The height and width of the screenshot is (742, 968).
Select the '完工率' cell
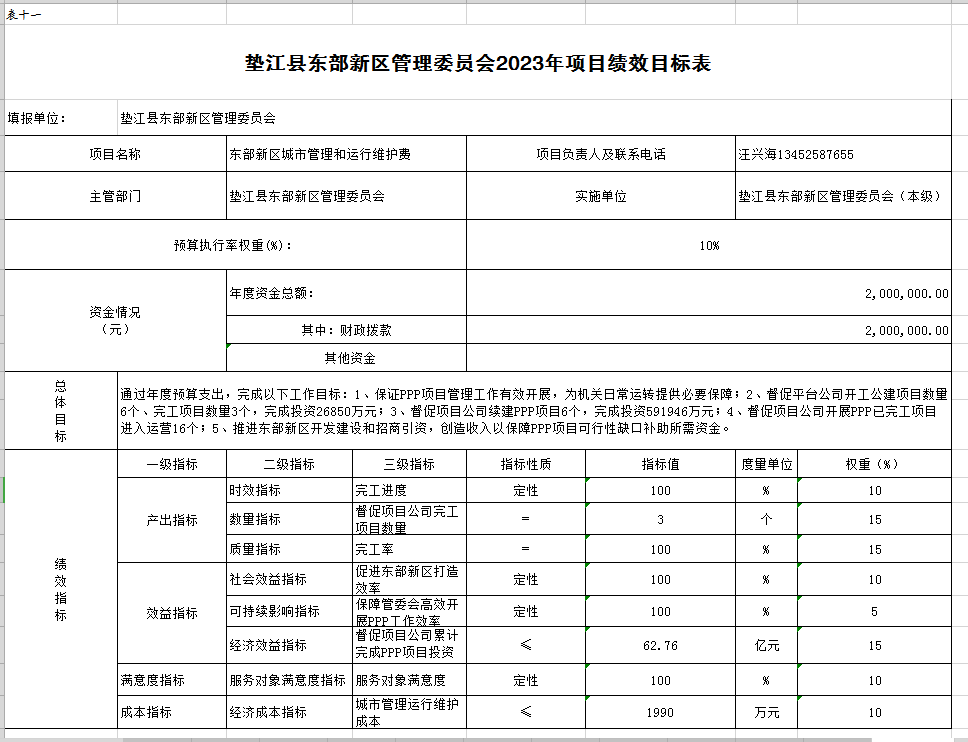pos(409,549)
